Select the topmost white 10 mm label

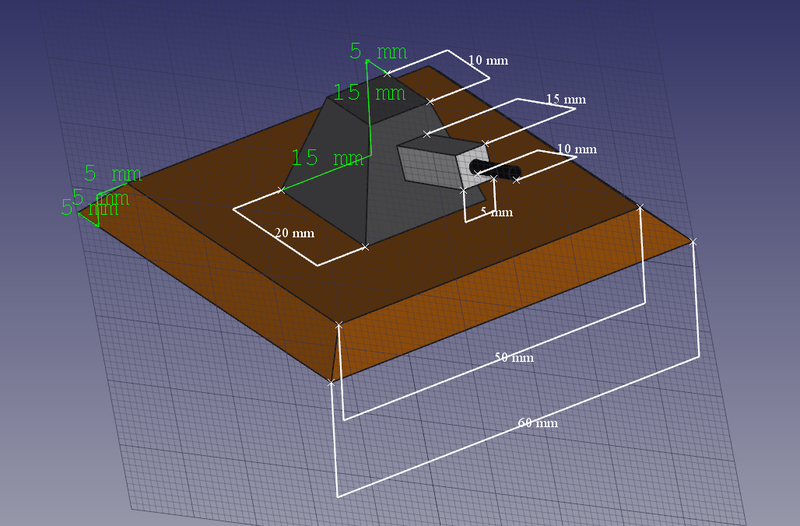[x=488, y=61]
